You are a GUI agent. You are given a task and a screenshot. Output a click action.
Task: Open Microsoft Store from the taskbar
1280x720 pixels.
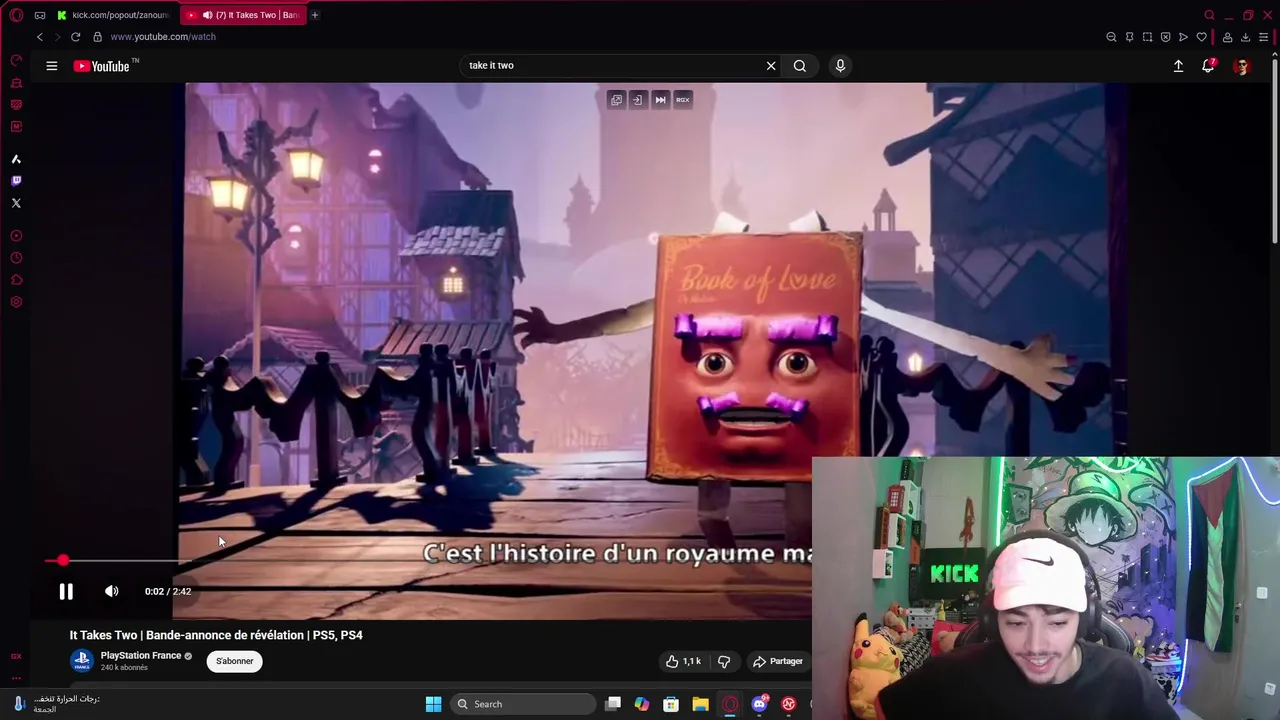(671, 704)
